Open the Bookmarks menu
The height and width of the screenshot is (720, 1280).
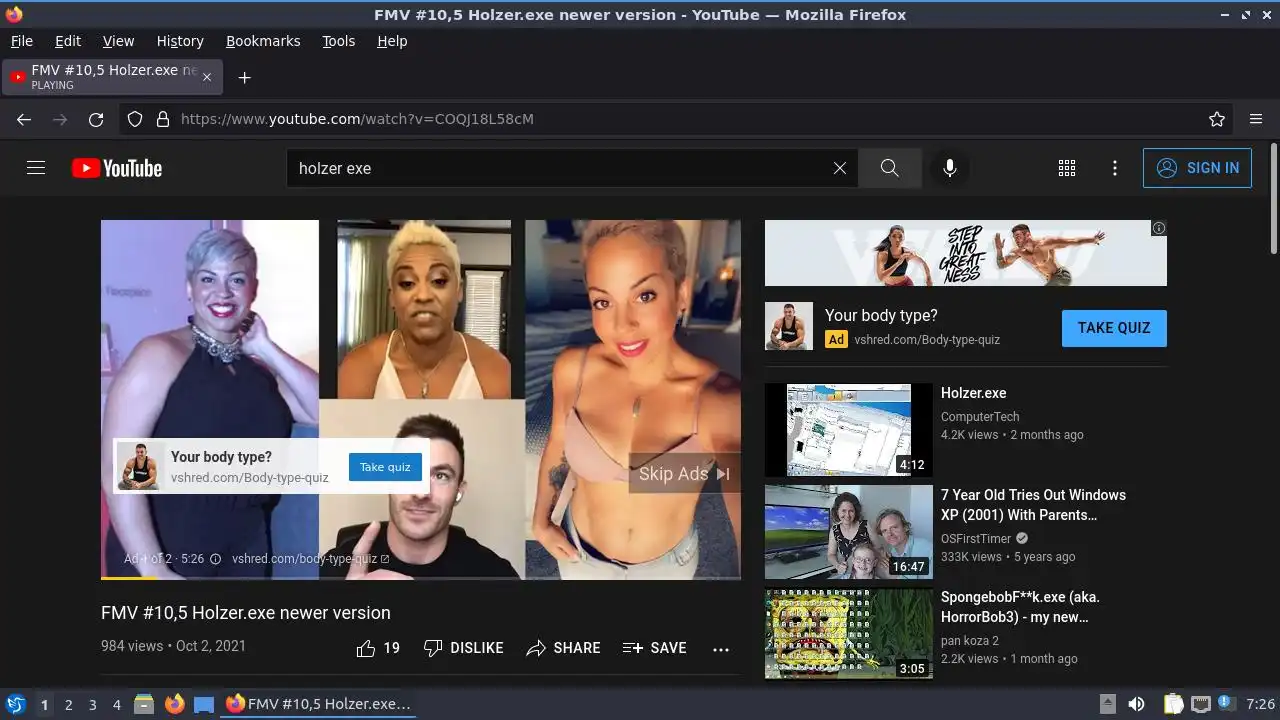coord(263,41)
